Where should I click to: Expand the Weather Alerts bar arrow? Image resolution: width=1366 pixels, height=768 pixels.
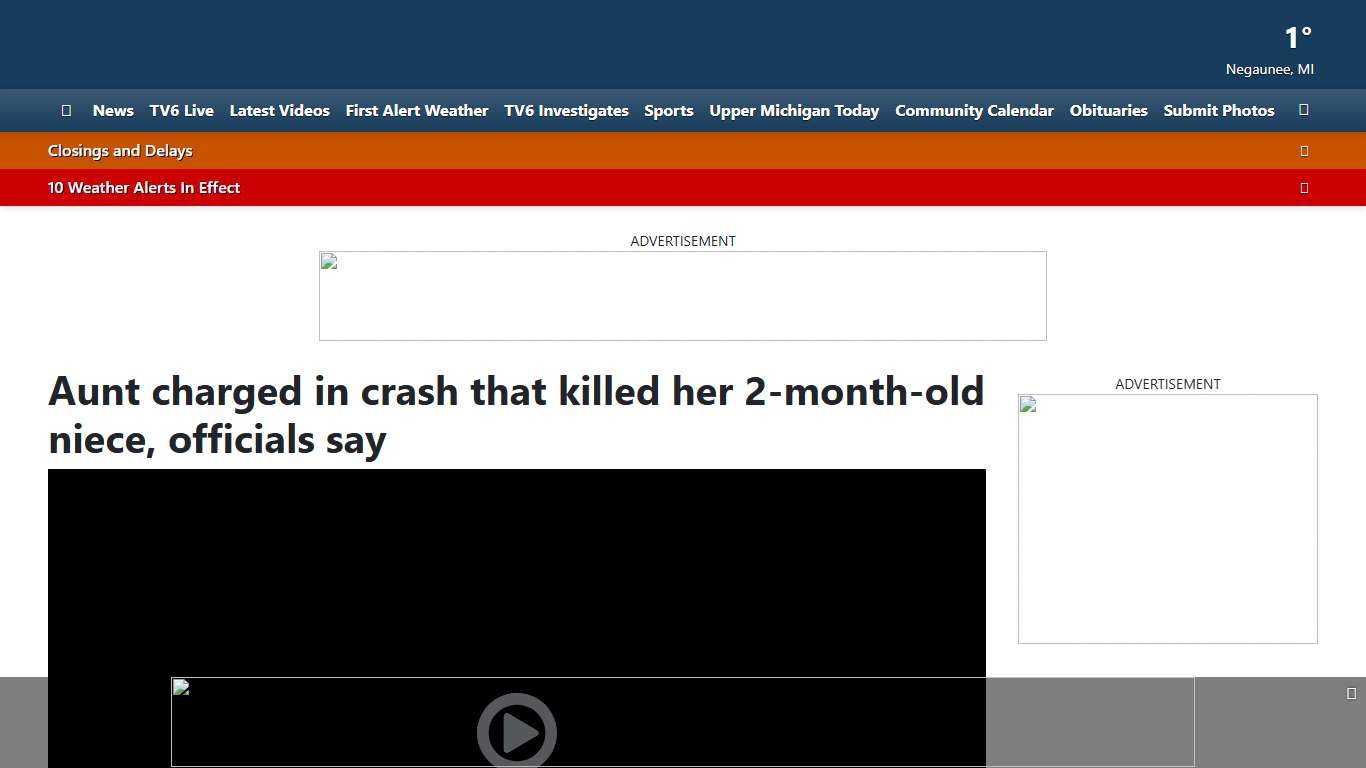(x=1303, y=188)
